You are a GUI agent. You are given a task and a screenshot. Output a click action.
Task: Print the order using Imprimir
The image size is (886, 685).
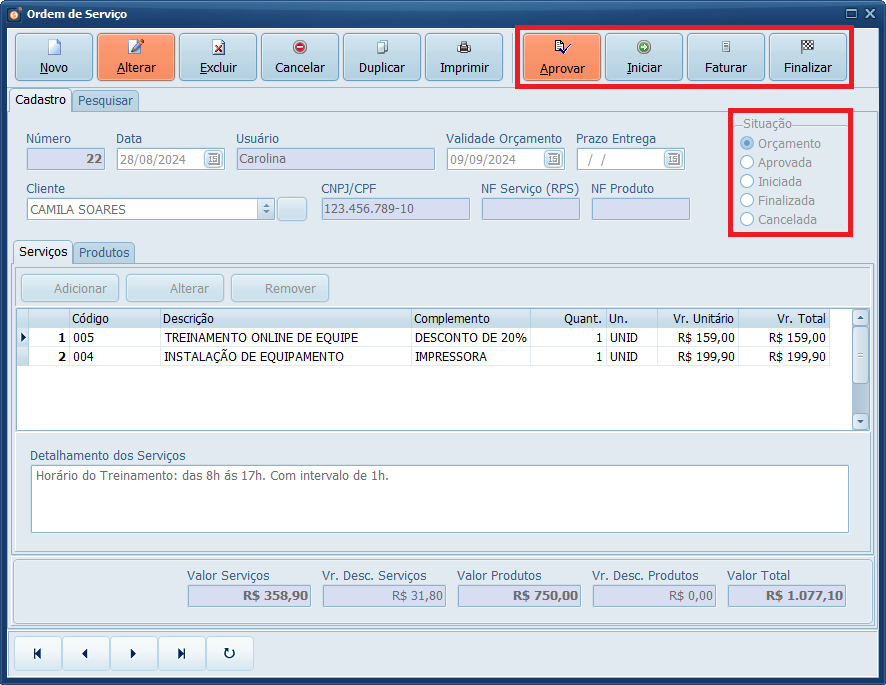[x=464, y=57]
